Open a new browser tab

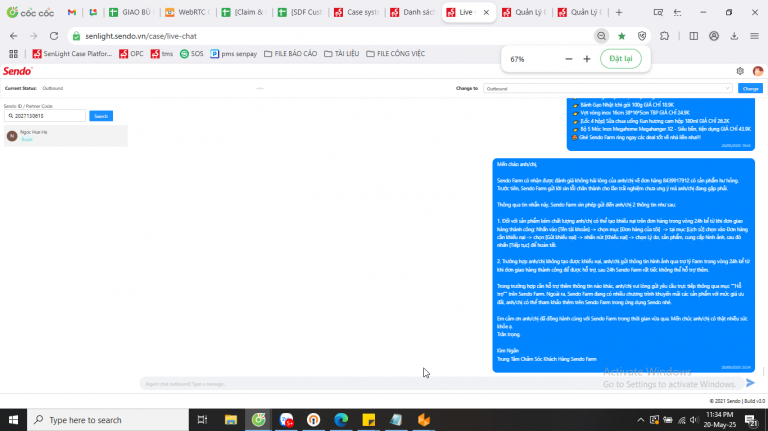(x=619, y=12)
